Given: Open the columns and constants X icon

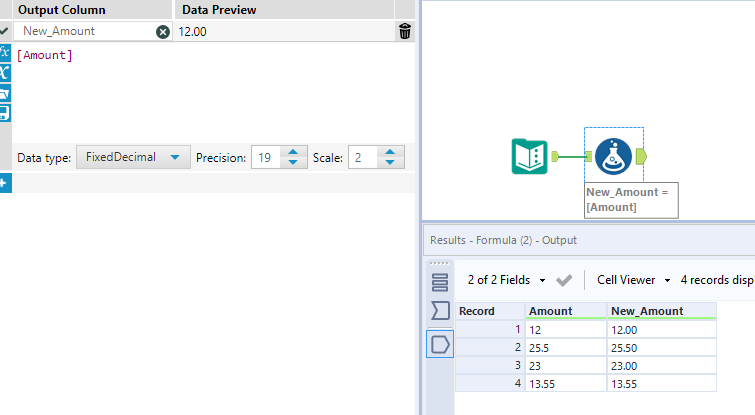Looking at the screenshot, I should (x=5, y=72).
